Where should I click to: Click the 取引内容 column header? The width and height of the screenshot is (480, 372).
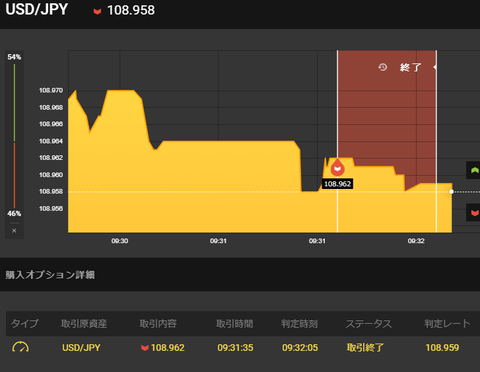(158, 323)
